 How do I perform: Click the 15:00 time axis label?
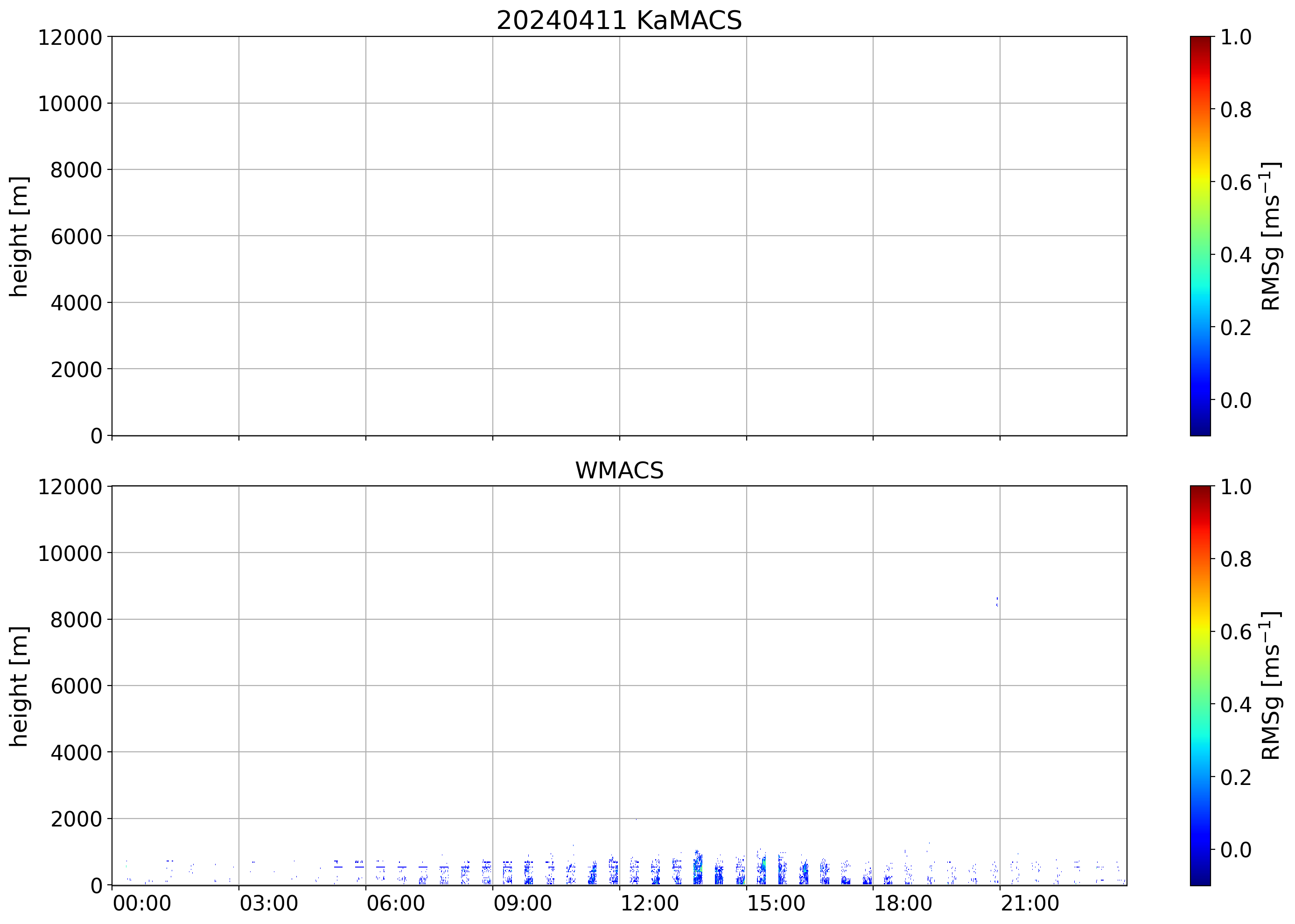tap(776, 903)
